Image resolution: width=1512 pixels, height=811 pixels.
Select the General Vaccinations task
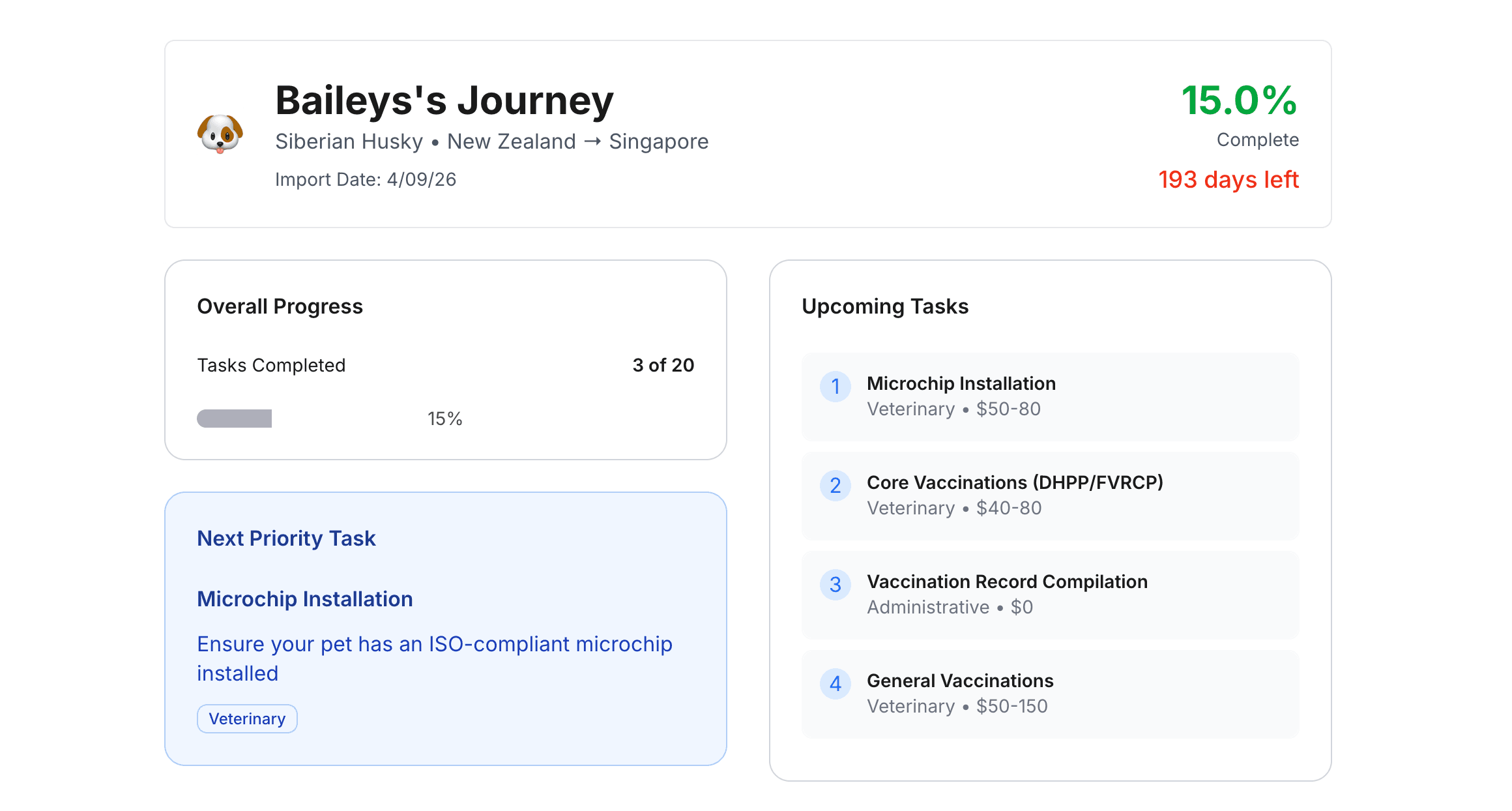[959, 681]
